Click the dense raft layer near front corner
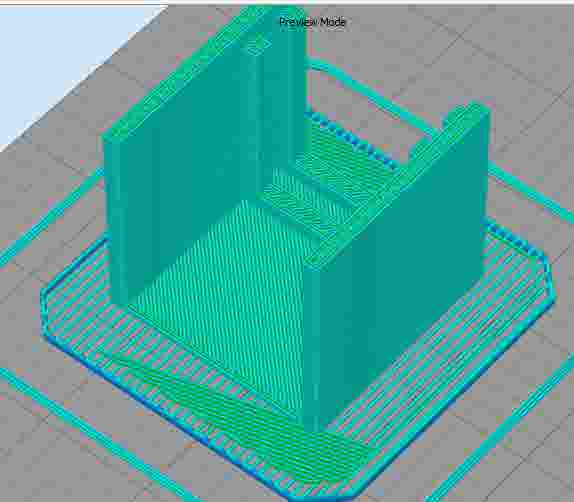Screen dimensions: 574x502 [256, 432]
